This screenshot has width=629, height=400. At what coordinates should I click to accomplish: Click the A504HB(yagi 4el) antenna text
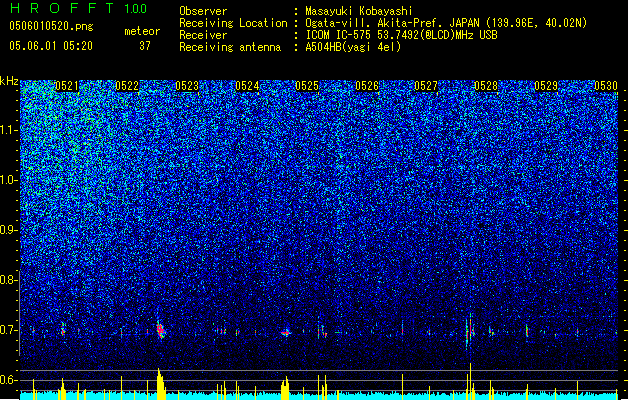(x=353, y=47)
